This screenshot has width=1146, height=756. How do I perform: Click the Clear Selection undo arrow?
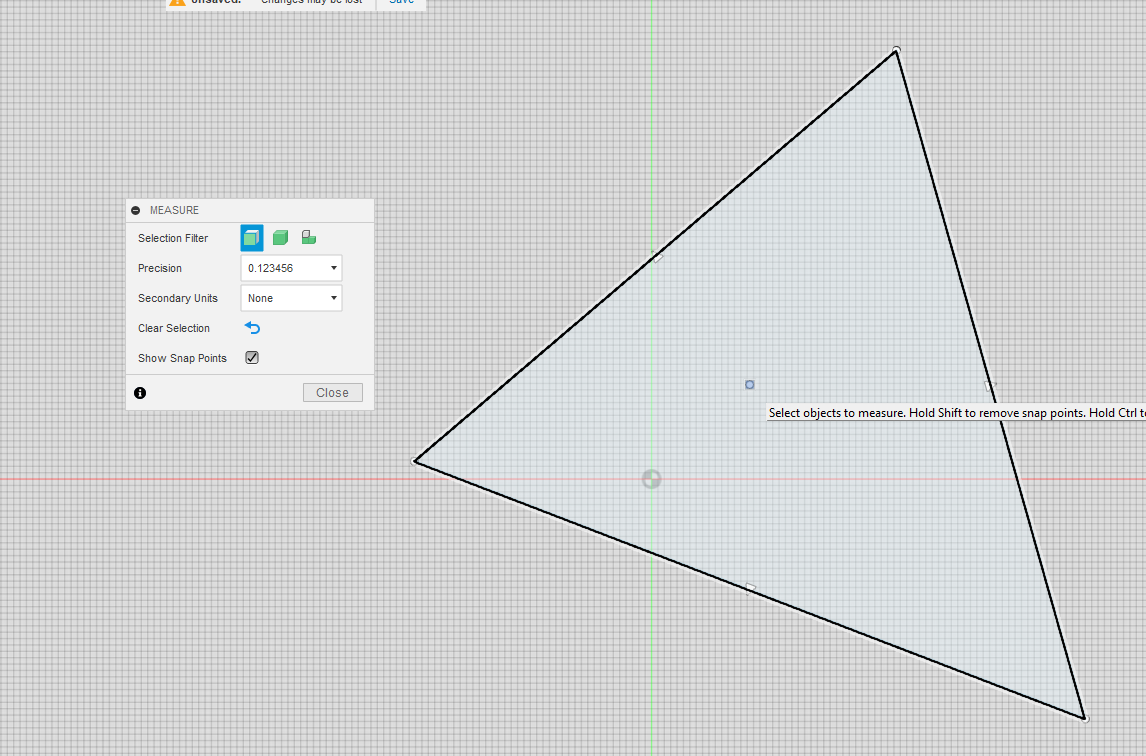pos(252,328)
